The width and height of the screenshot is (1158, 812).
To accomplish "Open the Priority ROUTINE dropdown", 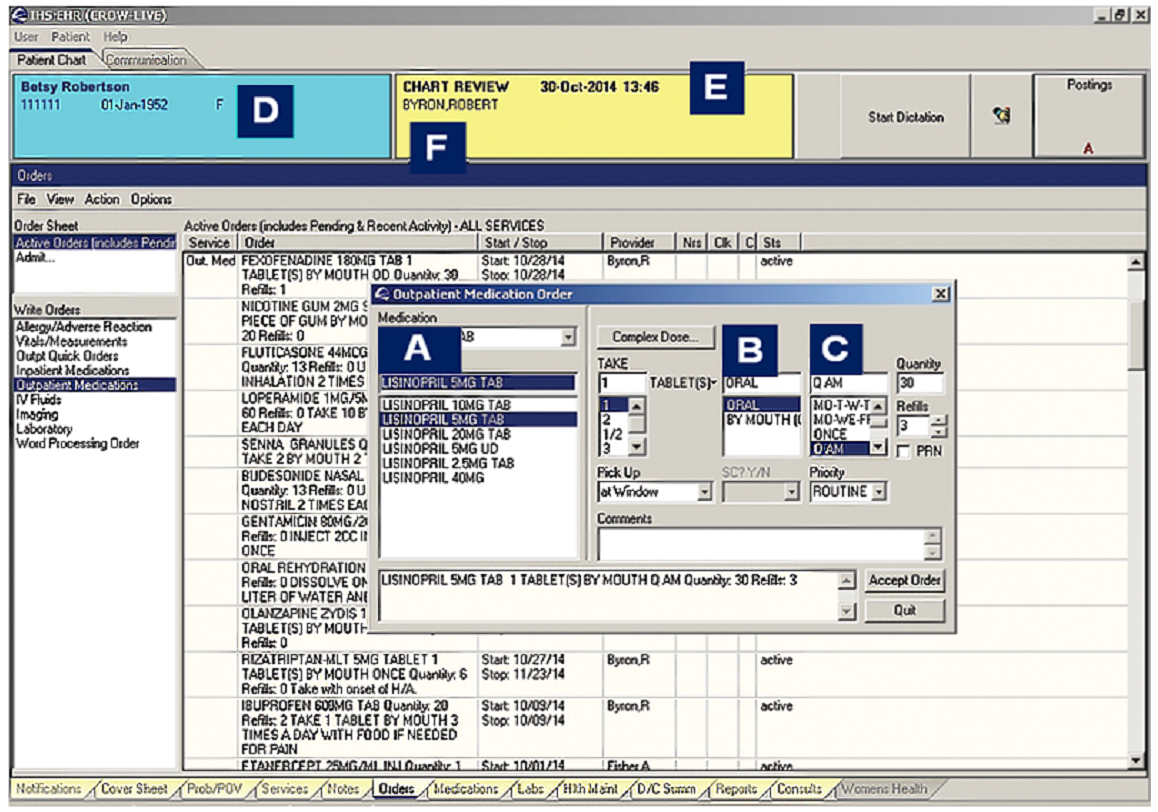I will point(878,491).
